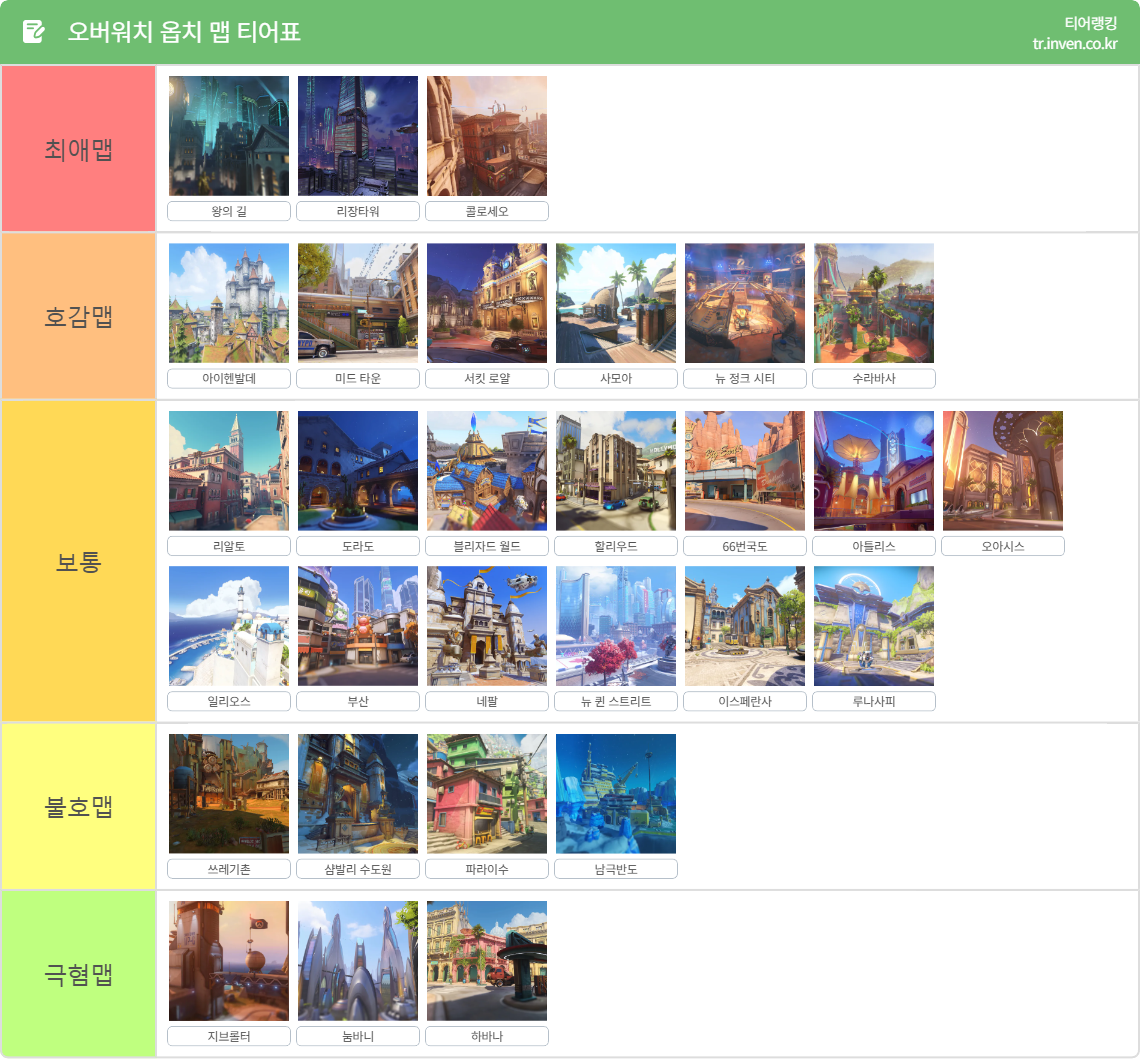The width and height of the screenshot is (1140, 1059).
Task: Pick the 쓰레기촌 map thumbnail
Action: coord(229,794)
